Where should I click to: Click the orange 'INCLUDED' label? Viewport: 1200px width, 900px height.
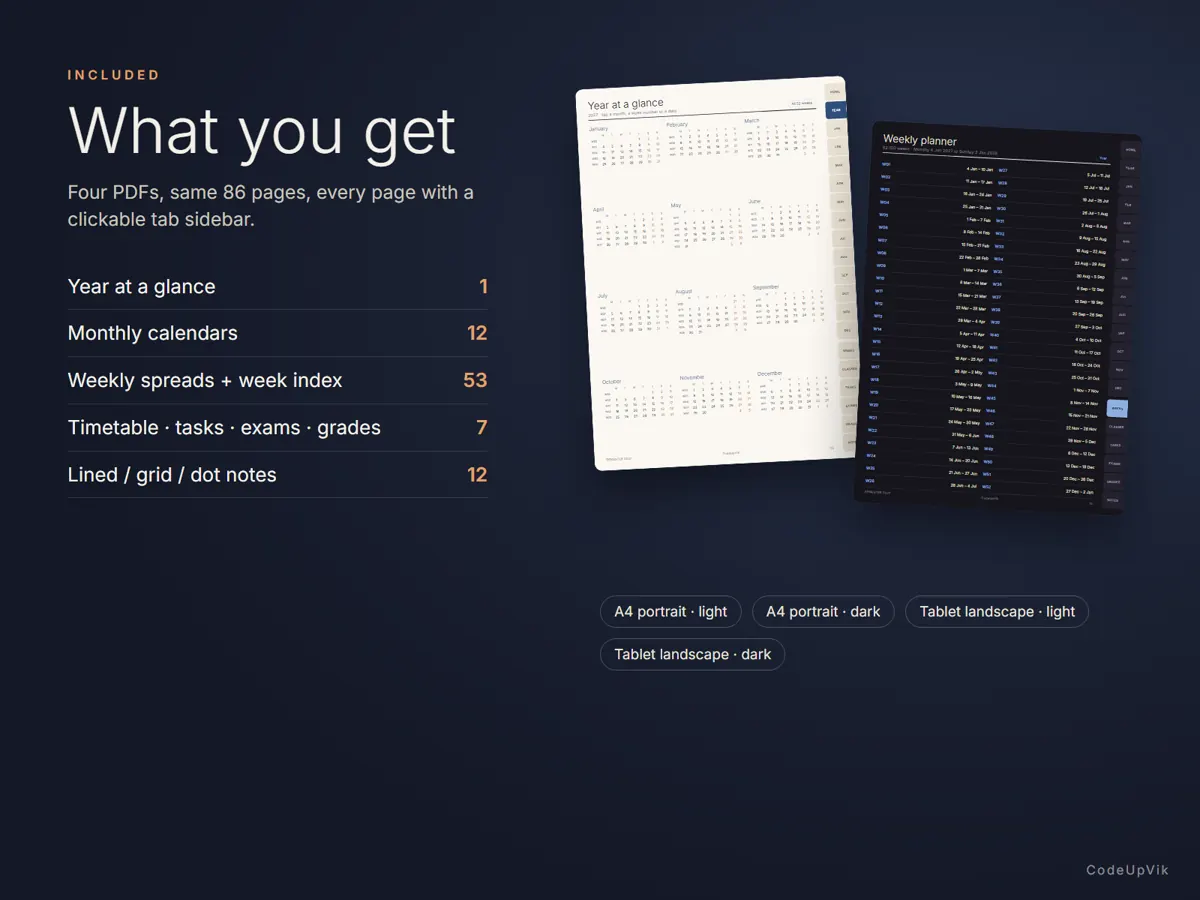click(x=114, y=75)
